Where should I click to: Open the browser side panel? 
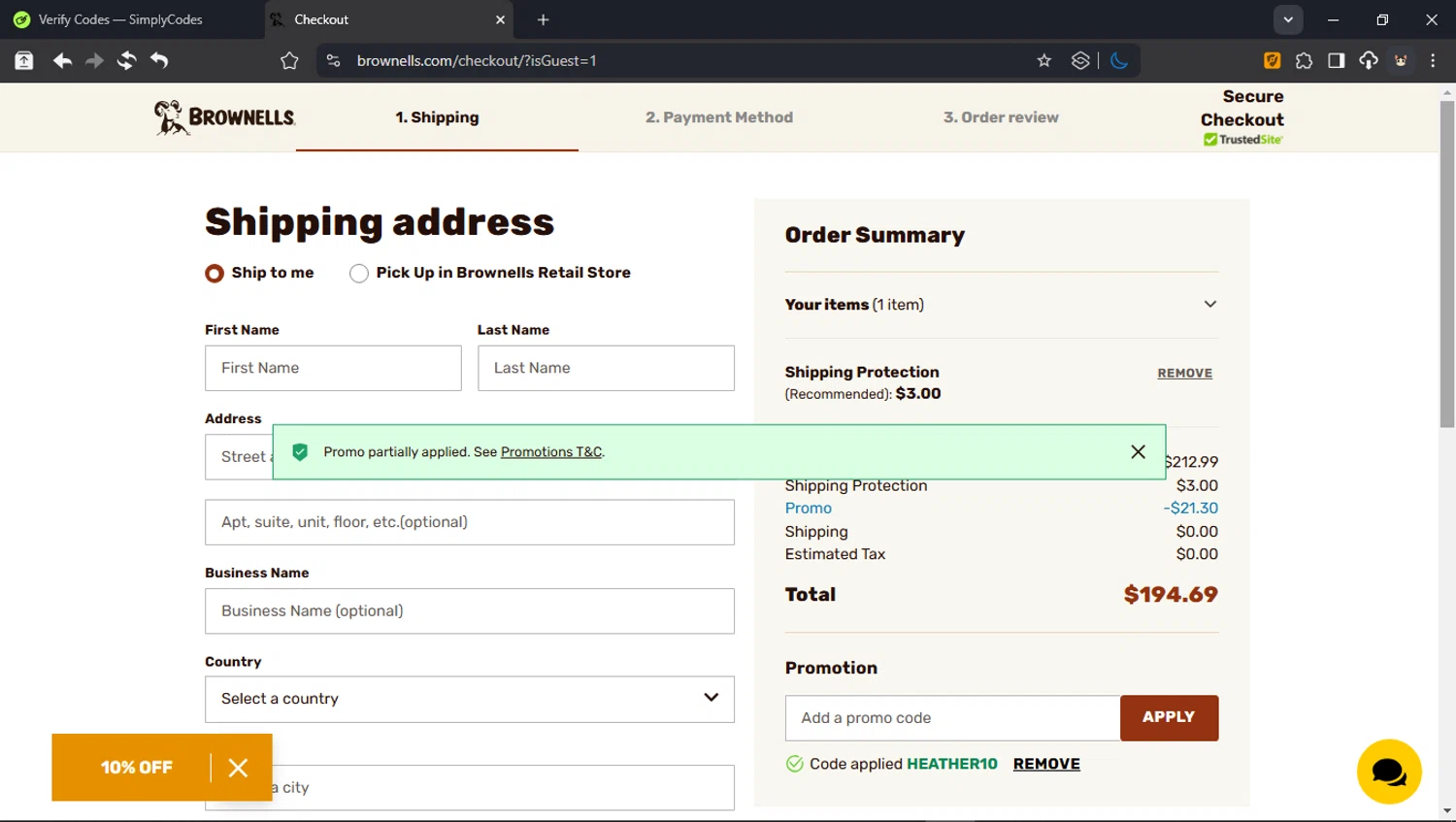(x=1336, y=60)
